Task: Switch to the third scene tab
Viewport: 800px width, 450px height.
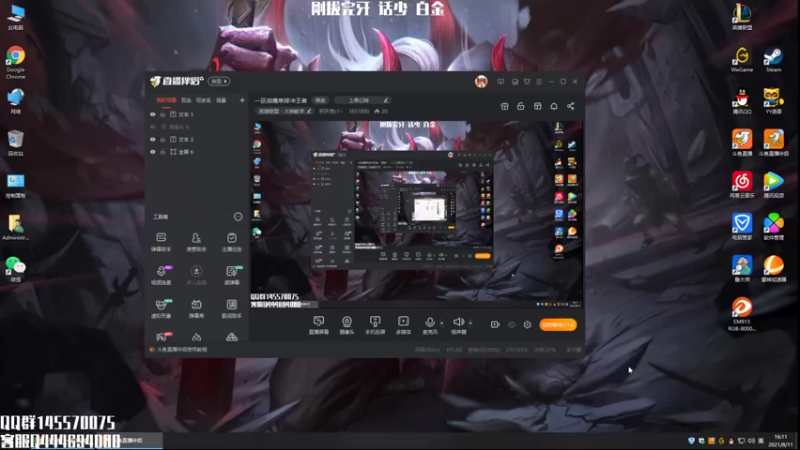Action: pyautogui.click(x=204, y=100)
